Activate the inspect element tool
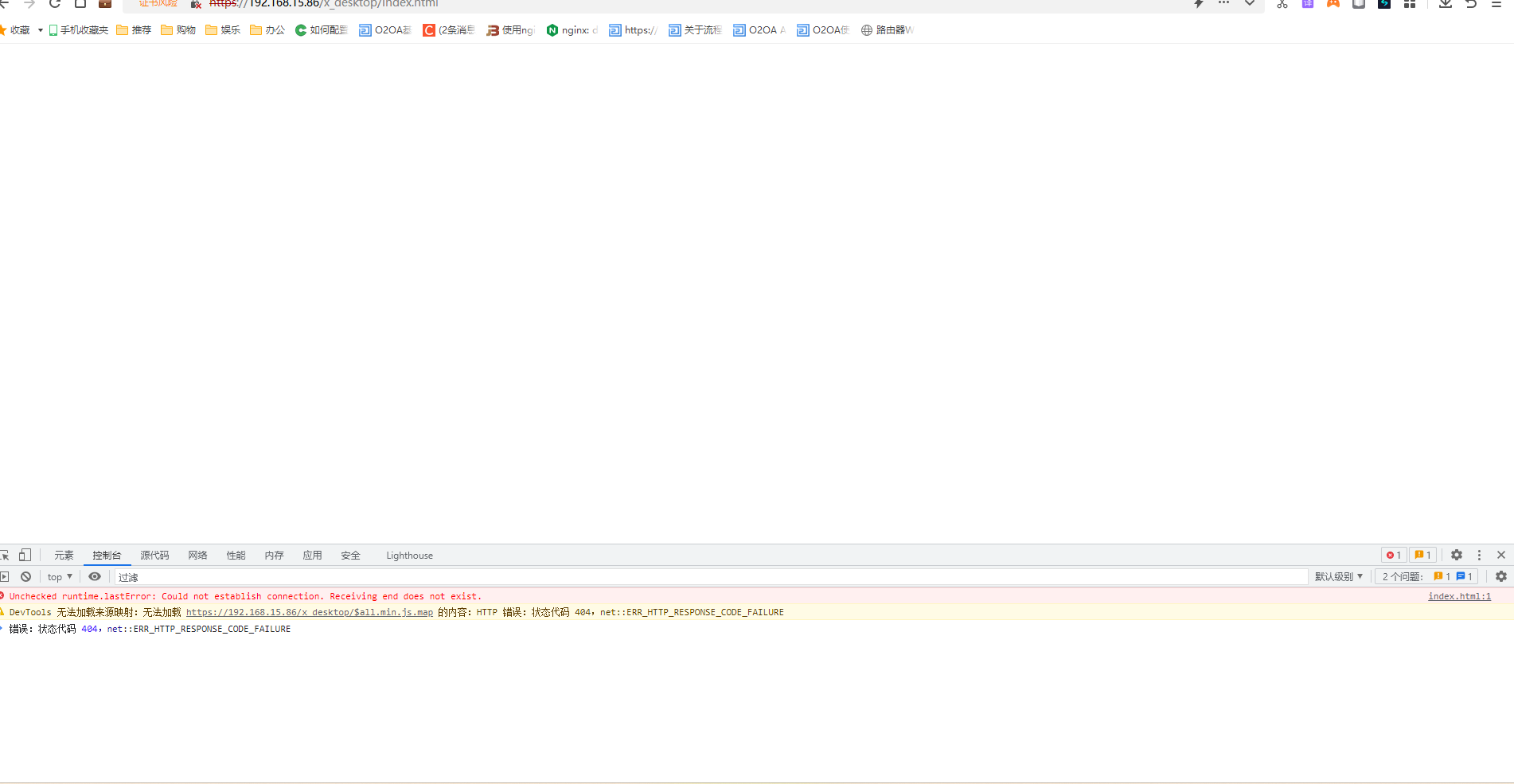Viewport: 1514px width, 784px height. pyautogui.click(x=4, y=555)
